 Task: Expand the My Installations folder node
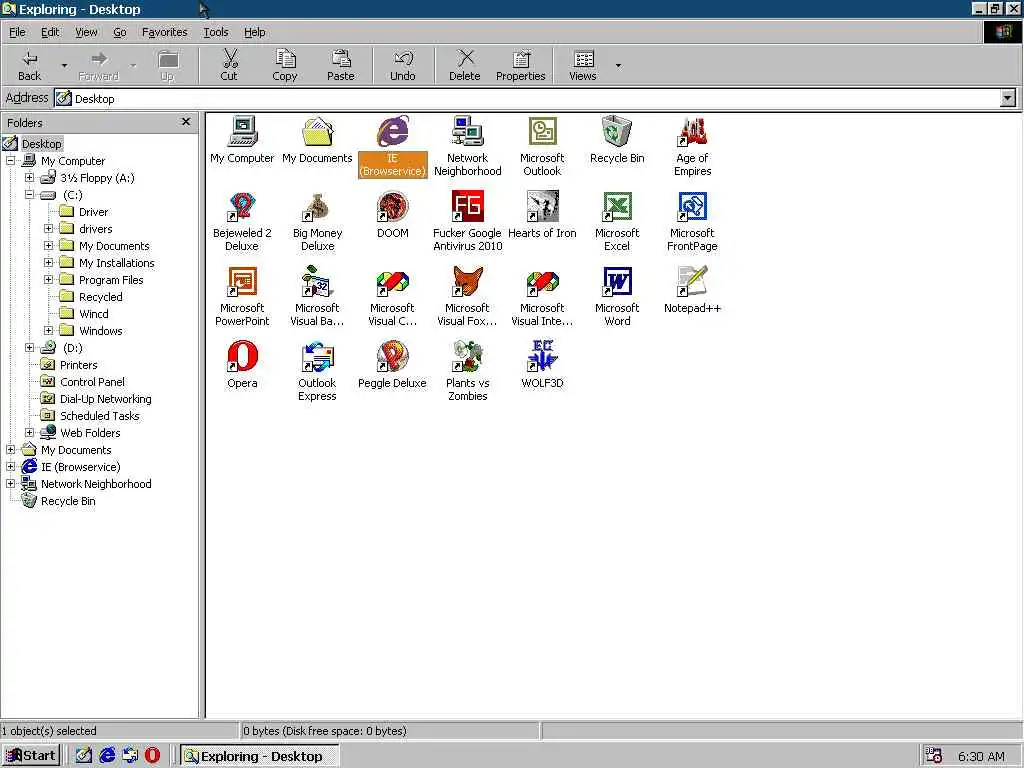tap(48, 262)
